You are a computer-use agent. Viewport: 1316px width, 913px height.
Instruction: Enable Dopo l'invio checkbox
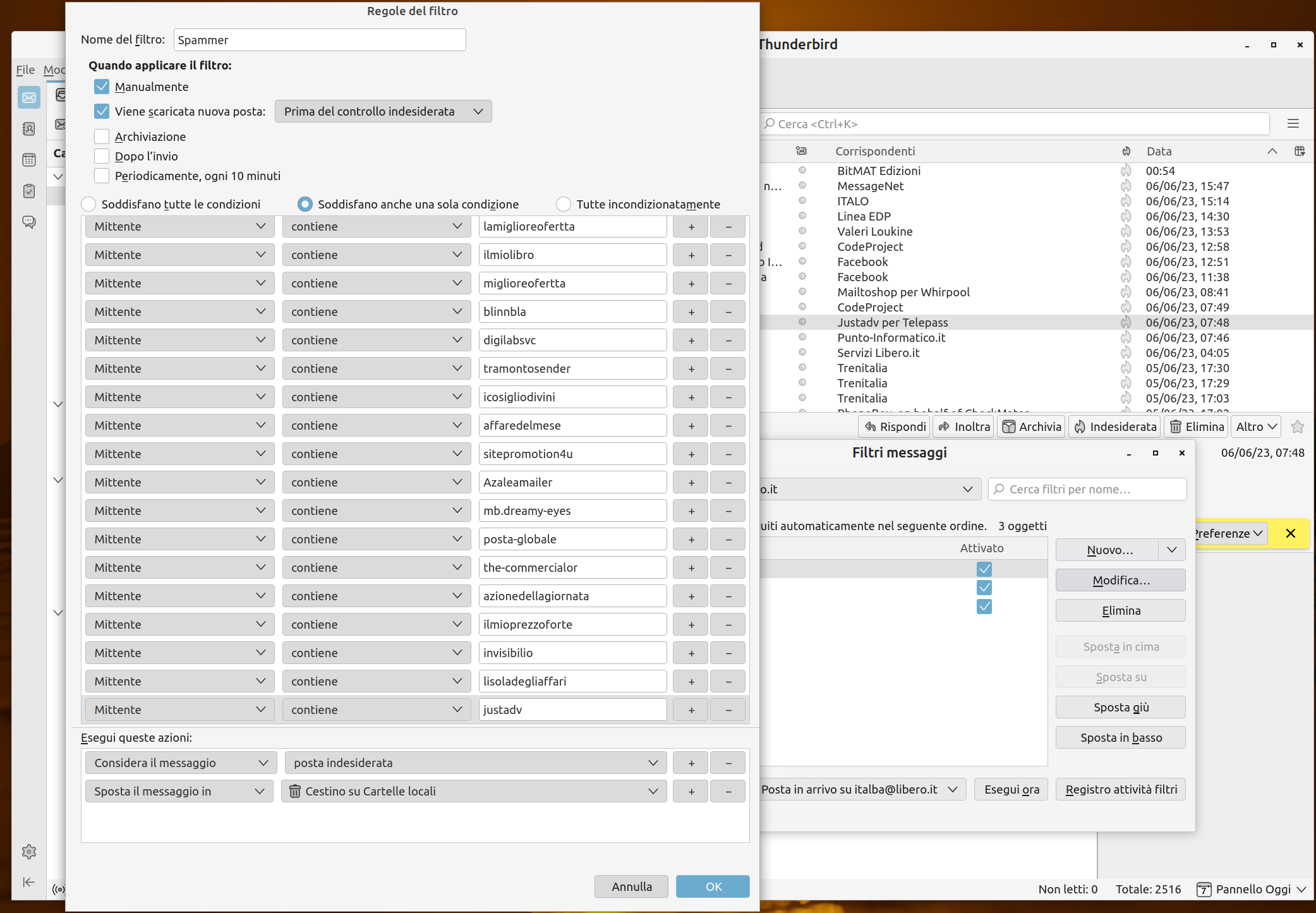(102, 156)
